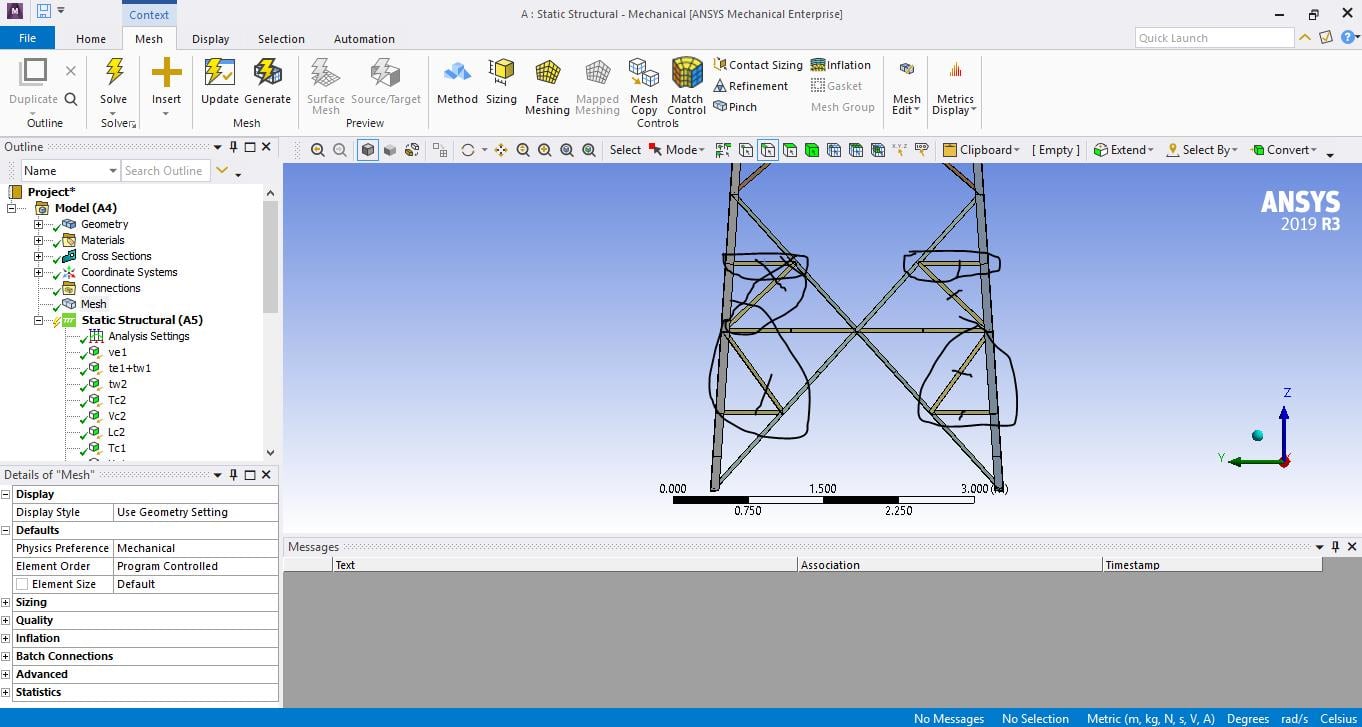
Task: Click Update mesh in the ribbon
Action: pyautogui.click(x=220, y=81)
